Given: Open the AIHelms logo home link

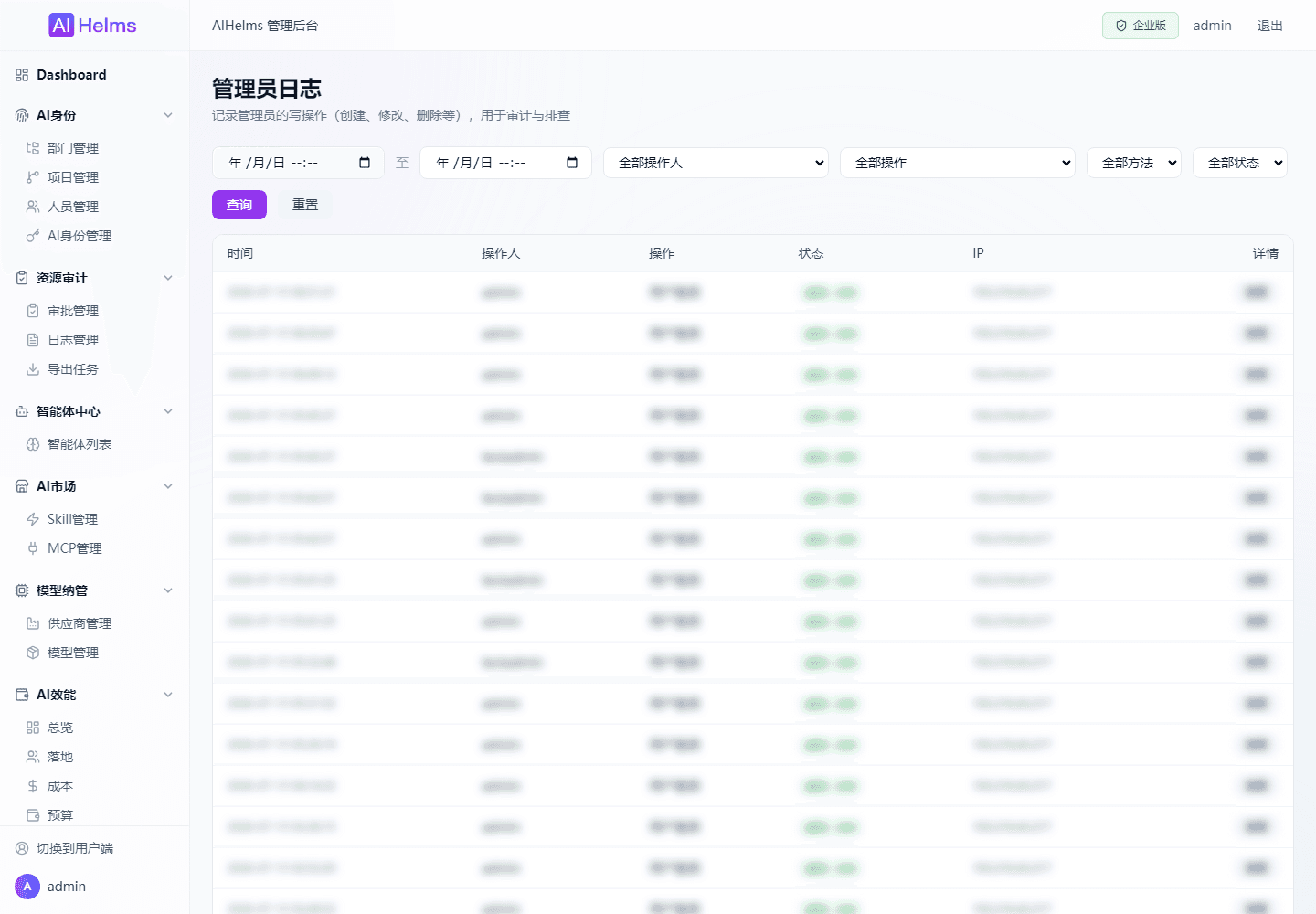Looking at the screenshot, I should pyautogui.click(x=92, y=26).
